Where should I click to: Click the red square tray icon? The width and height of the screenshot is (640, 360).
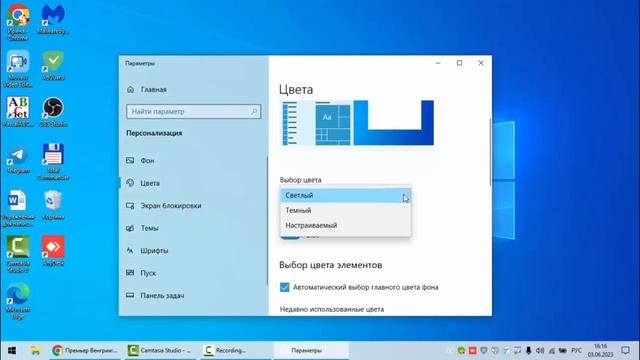(473, 351)
